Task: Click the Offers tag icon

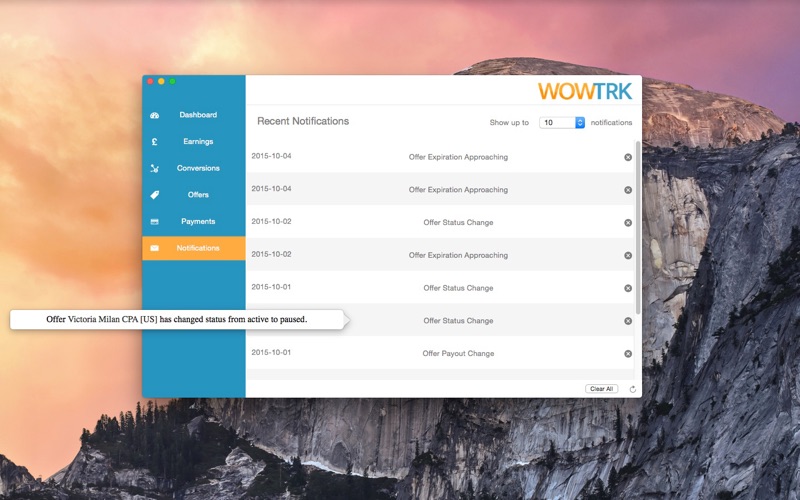Action: point(154,195)
